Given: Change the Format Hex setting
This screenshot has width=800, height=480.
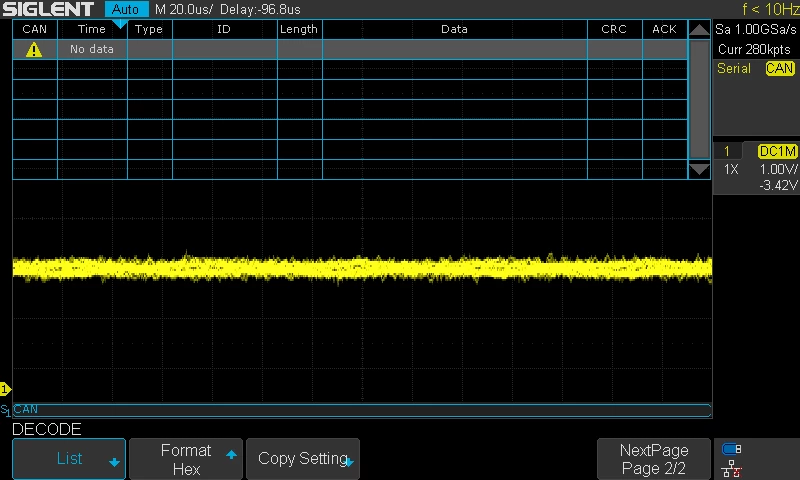Looking at the screenshot, I should 186,459.
